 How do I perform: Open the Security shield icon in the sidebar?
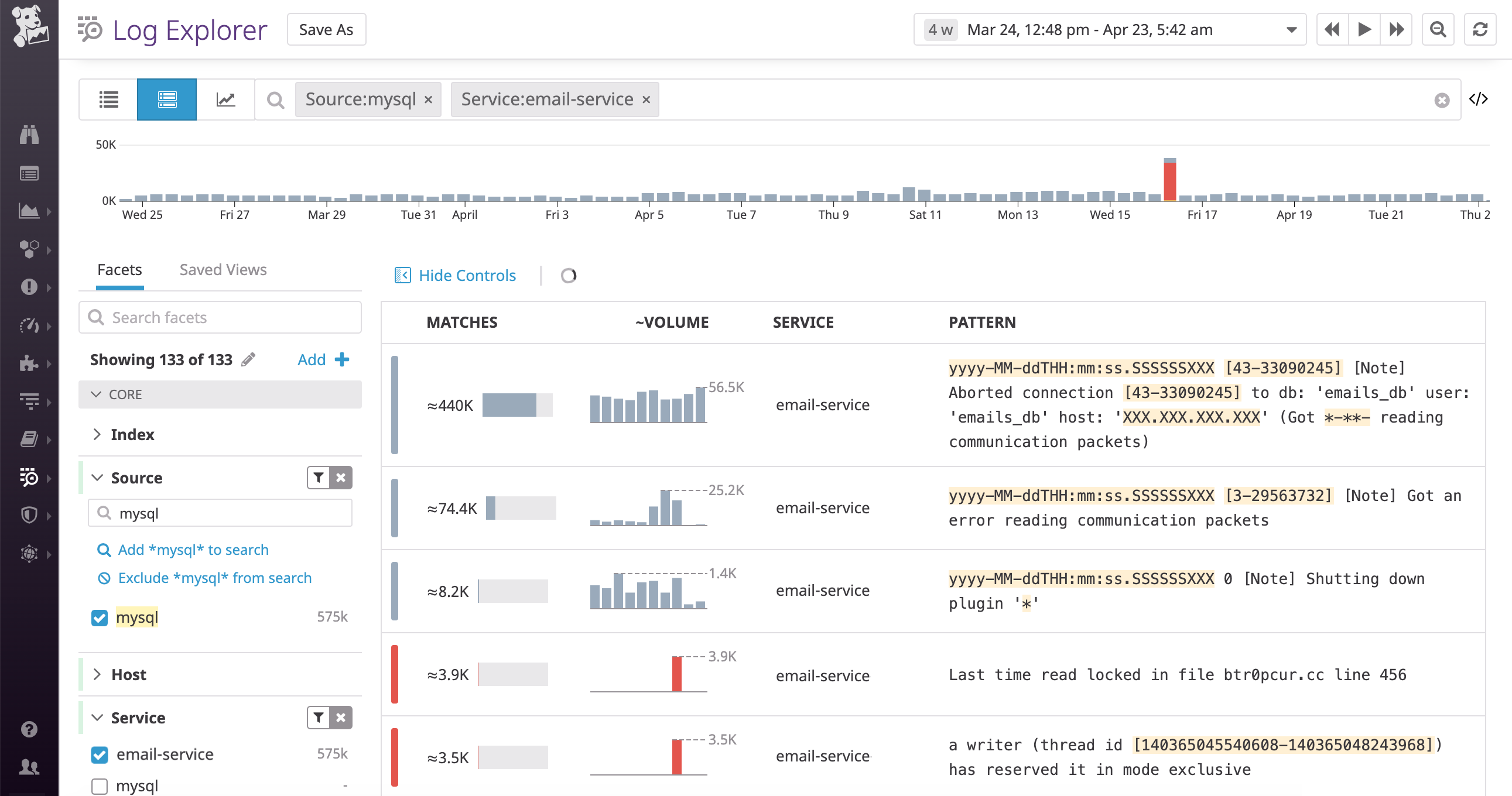(29, 514)
